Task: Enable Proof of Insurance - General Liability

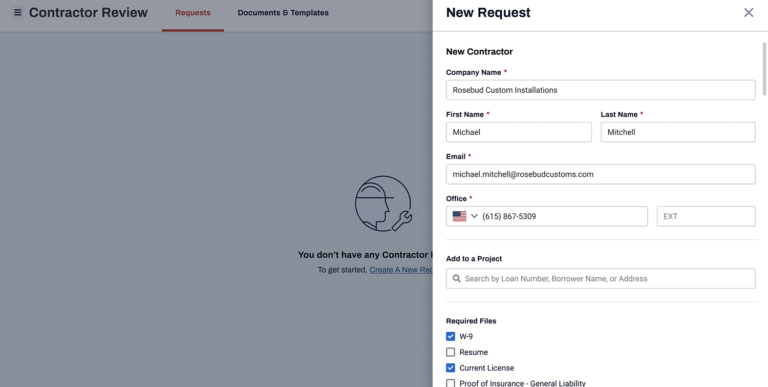Action: pos(451,383)
